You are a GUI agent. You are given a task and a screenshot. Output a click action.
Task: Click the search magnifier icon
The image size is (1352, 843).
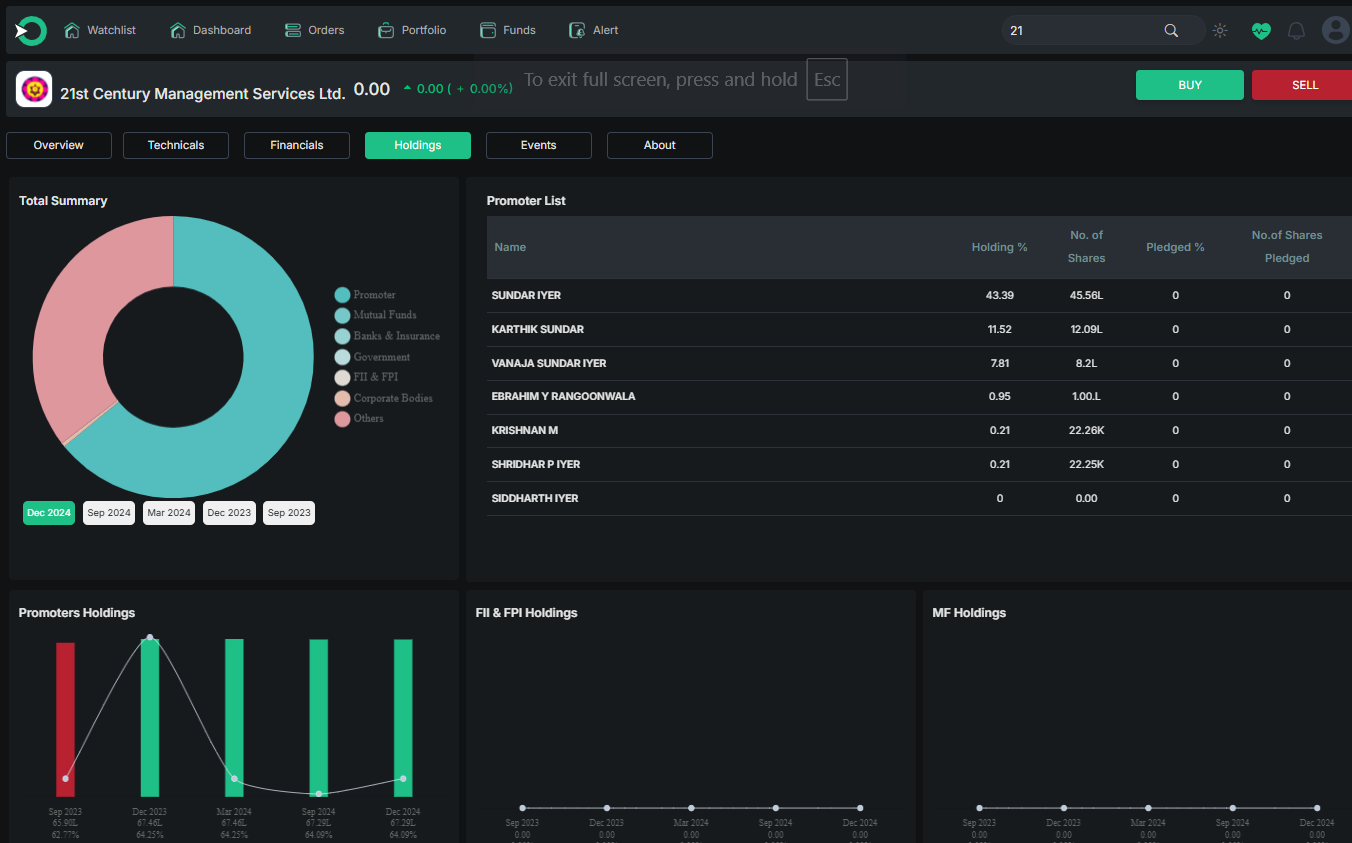[1171, 31]
